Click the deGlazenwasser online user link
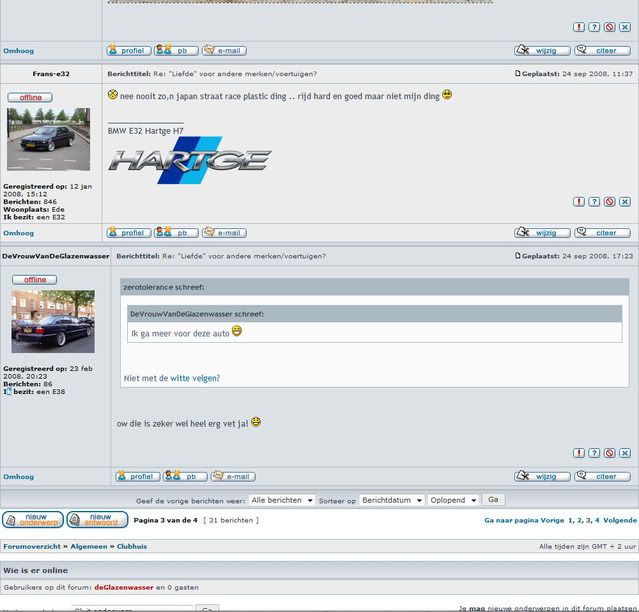Image resolution: width=639 pixels, height=612 pixels. coord(124,588)
